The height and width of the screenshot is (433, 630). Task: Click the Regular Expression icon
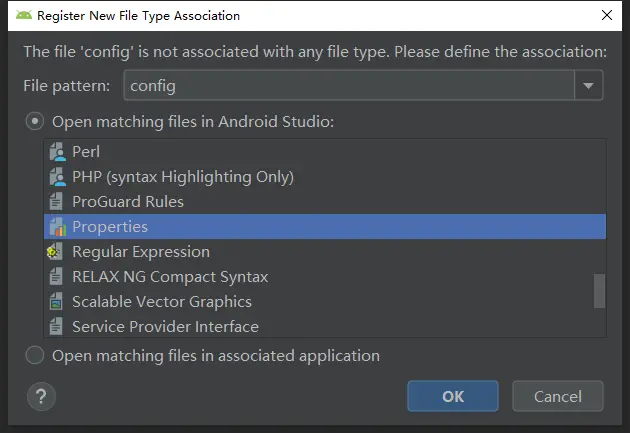pyautogui.click(x=56, y=252)
